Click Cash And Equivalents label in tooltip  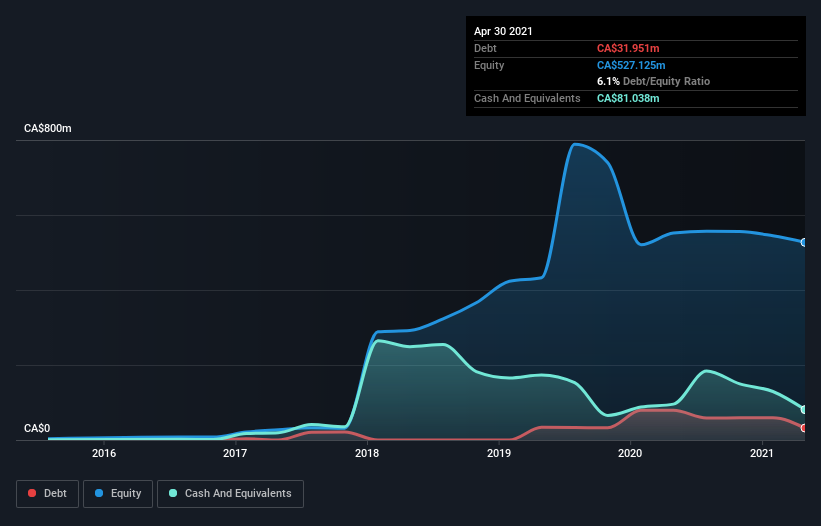pyautogui.click(x=527, y=98)
